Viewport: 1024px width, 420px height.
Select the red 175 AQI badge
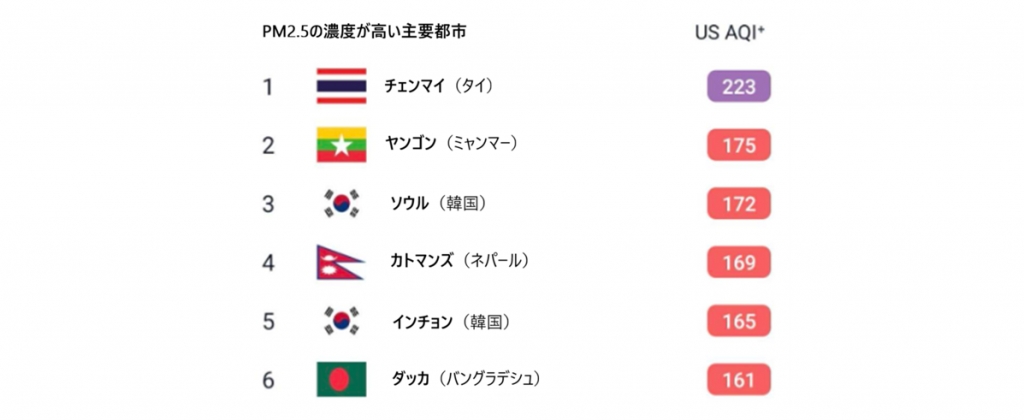click(738, 145)
